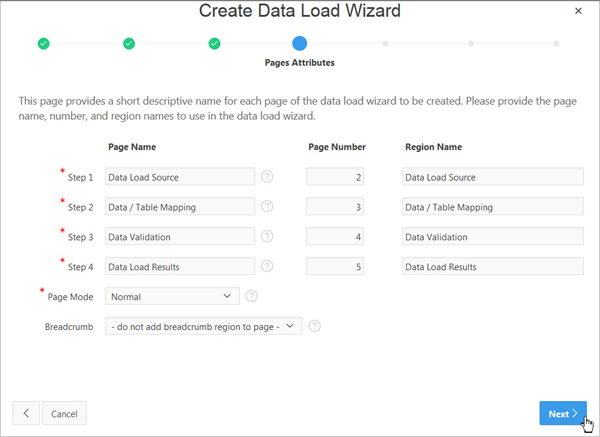The width and height of the screenshot is (600, 437).
Task: Focus Step 2 Page Number field
Action: tap(335, 207)
